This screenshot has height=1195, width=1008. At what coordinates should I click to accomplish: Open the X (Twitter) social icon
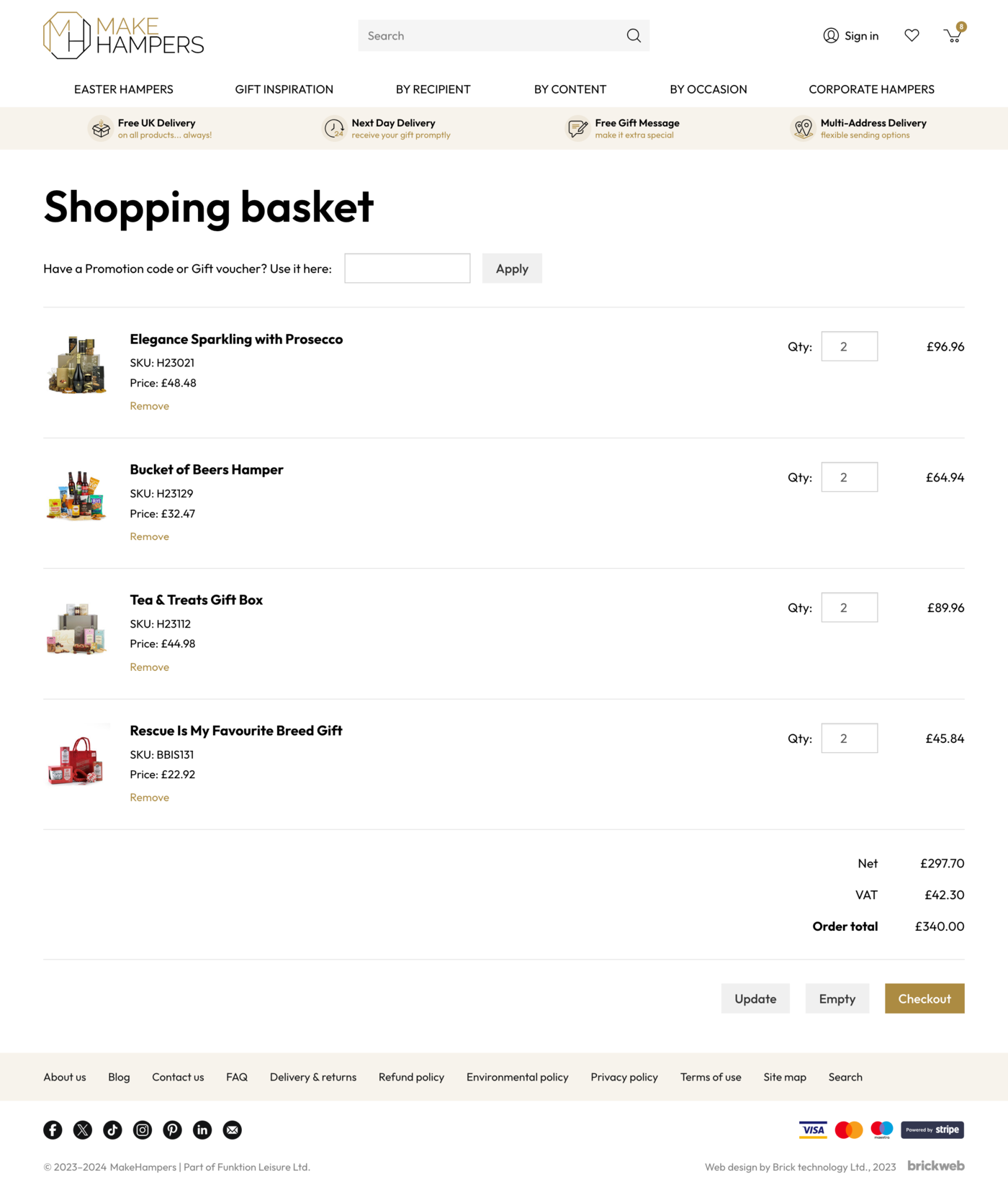click(83, 1129)
